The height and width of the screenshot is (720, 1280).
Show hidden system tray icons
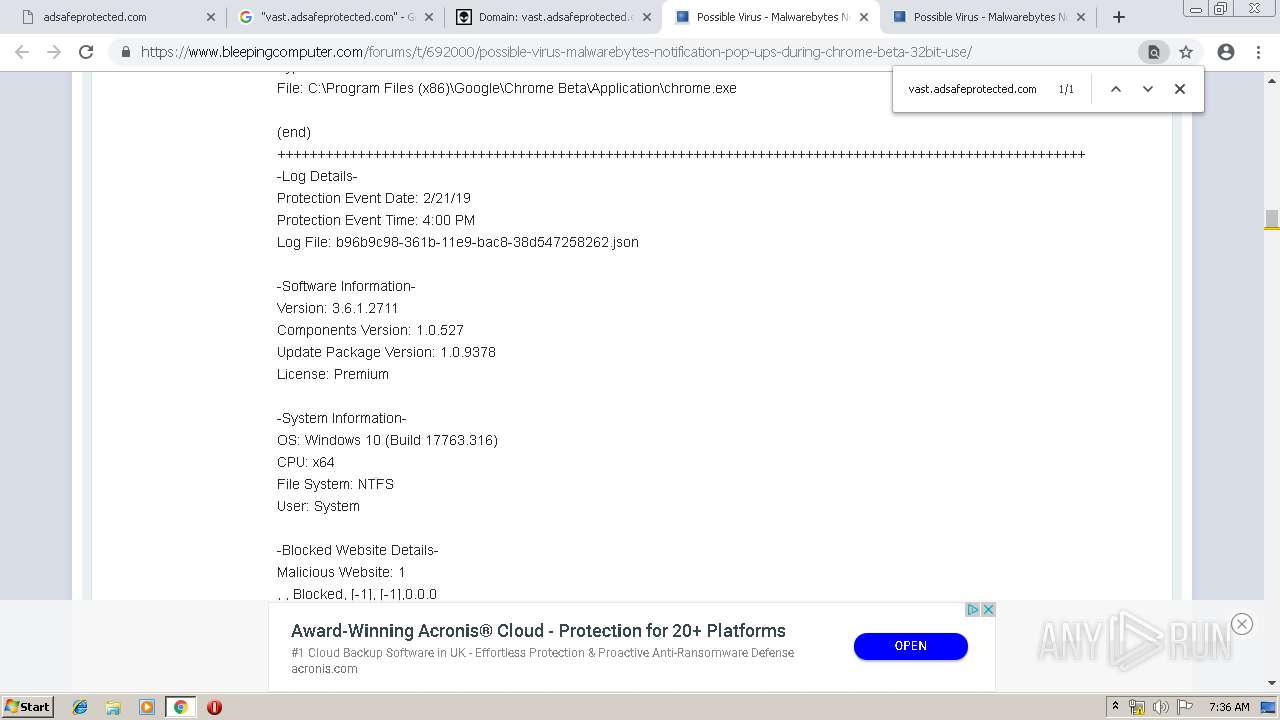1116,707
